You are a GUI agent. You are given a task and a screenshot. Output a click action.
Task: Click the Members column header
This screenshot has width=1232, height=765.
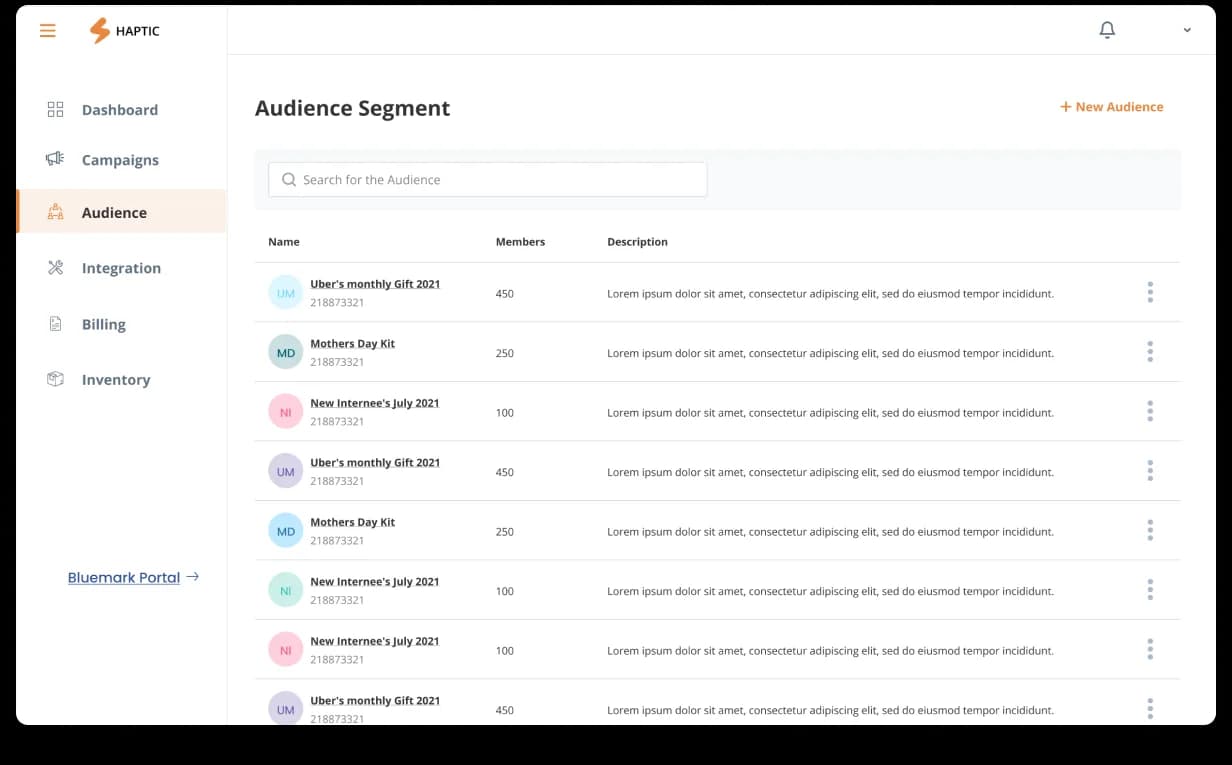(x=520, y=242)
